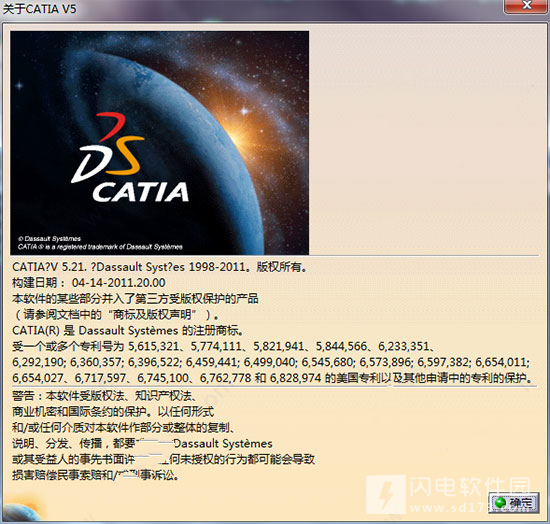
Task: Click the green light icon on 确定 button
Action: 500,503
